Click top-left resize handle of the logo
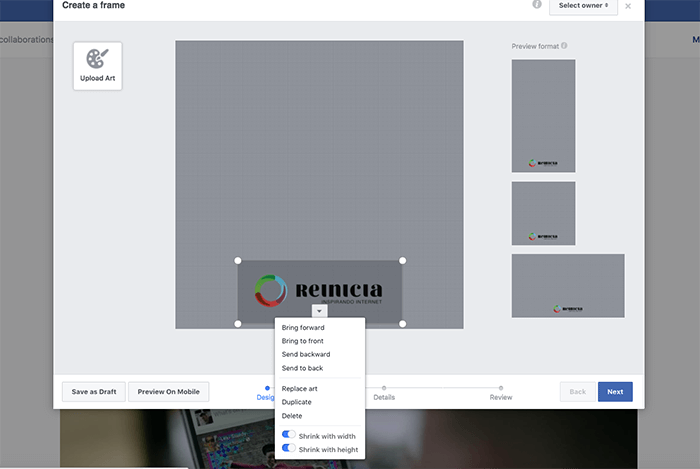Image resolution: width=700 pixels, height=469 pixels. [x=238, y=261]
